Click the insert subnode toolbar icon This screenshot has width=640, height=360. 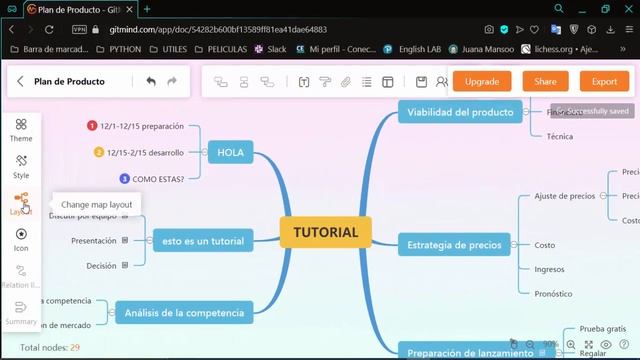[221, 82]
